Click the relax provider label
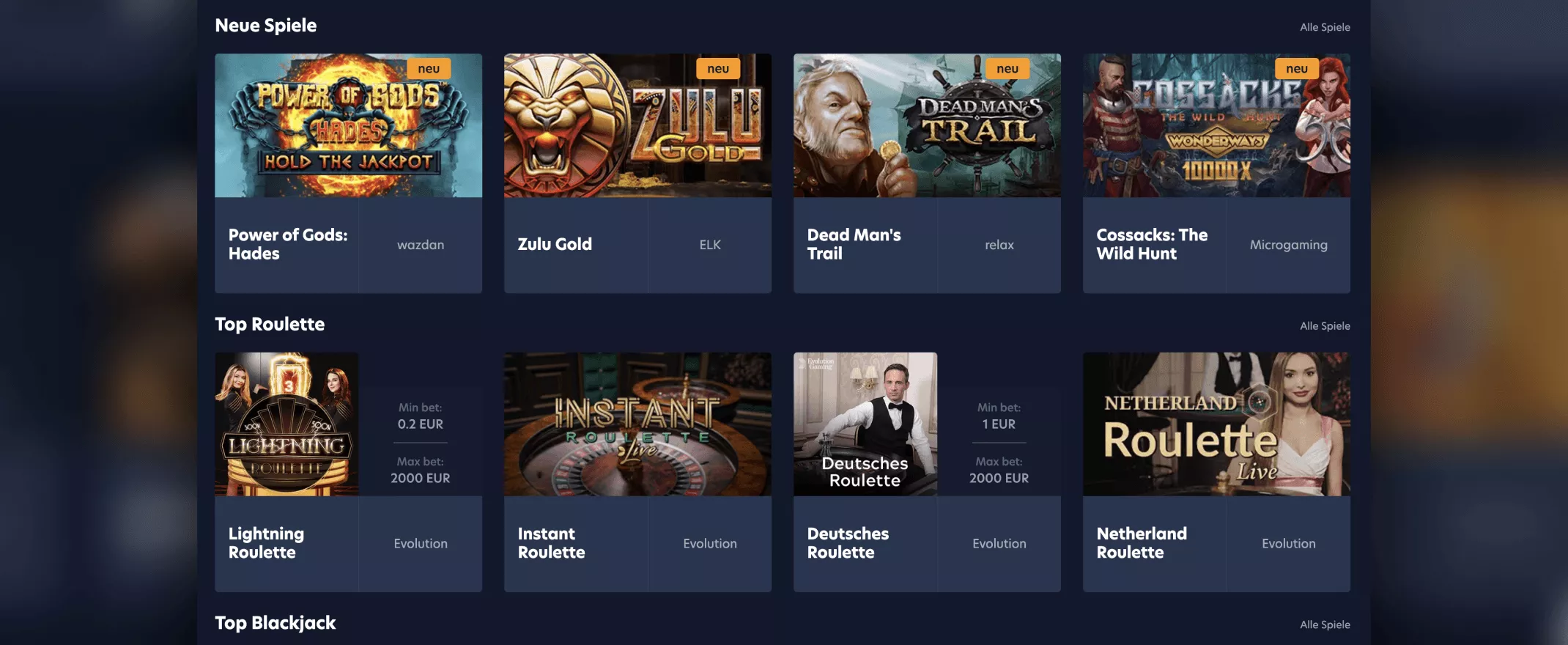The width and height of the screenshot is (1568, 645). tap(999, 245)
